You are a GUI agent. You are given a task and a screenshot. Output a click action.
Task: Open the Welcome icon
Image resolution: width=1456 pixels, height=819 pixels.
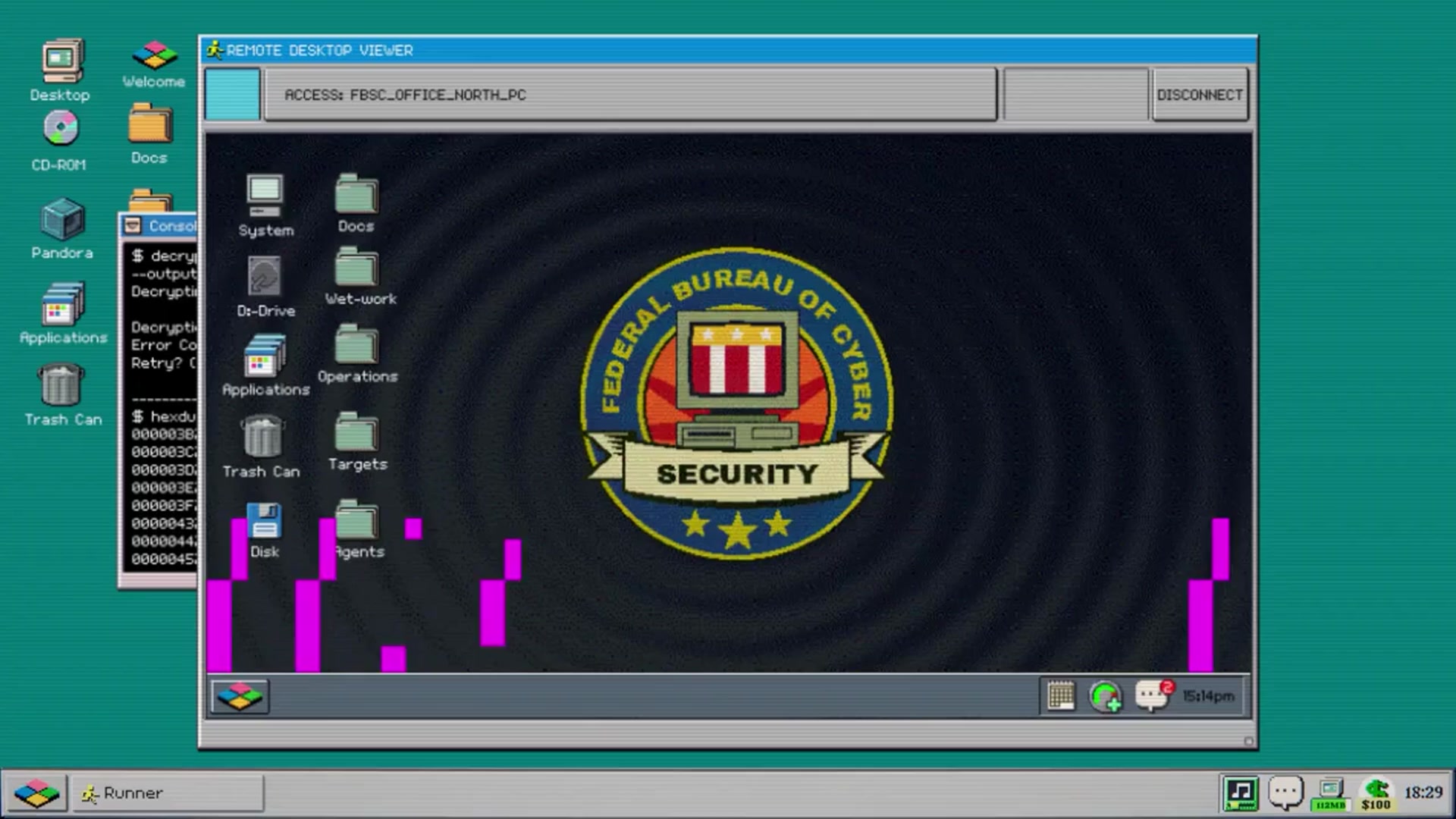(154, 64)
